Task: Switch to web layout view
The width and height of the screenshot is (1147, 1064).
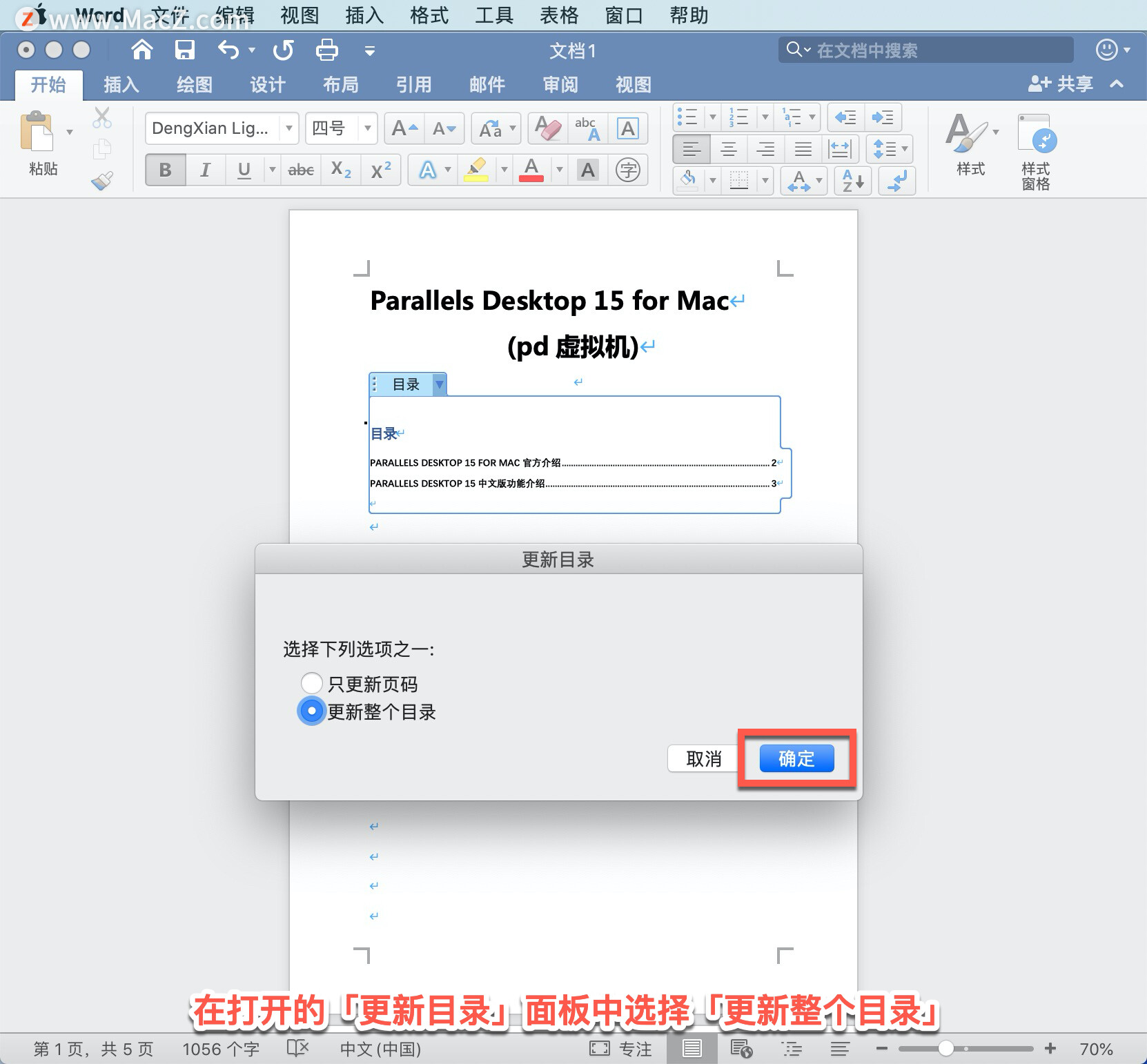Action: click(x=741, y=1049)
